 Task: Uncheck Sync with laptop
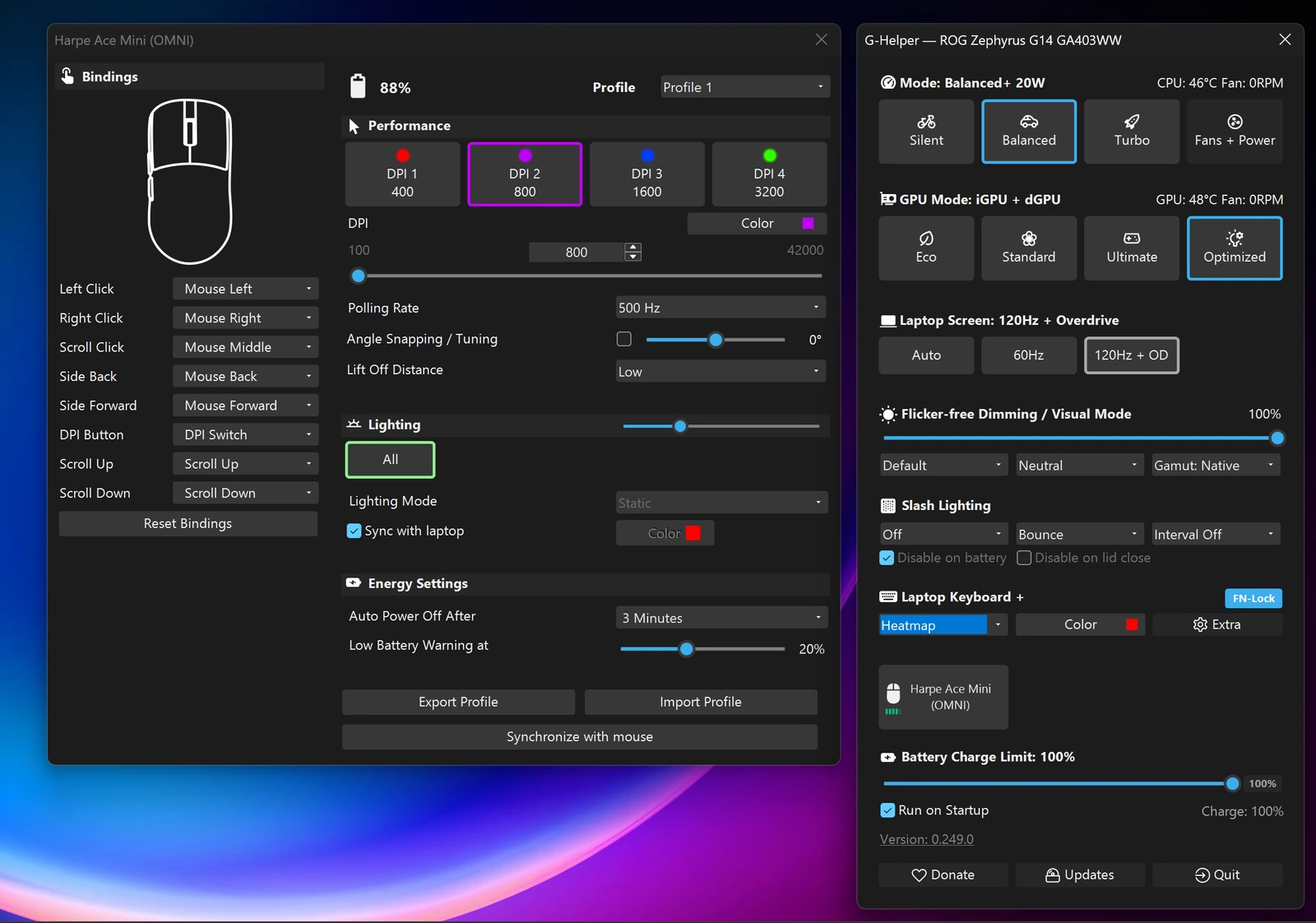(354, 531)
